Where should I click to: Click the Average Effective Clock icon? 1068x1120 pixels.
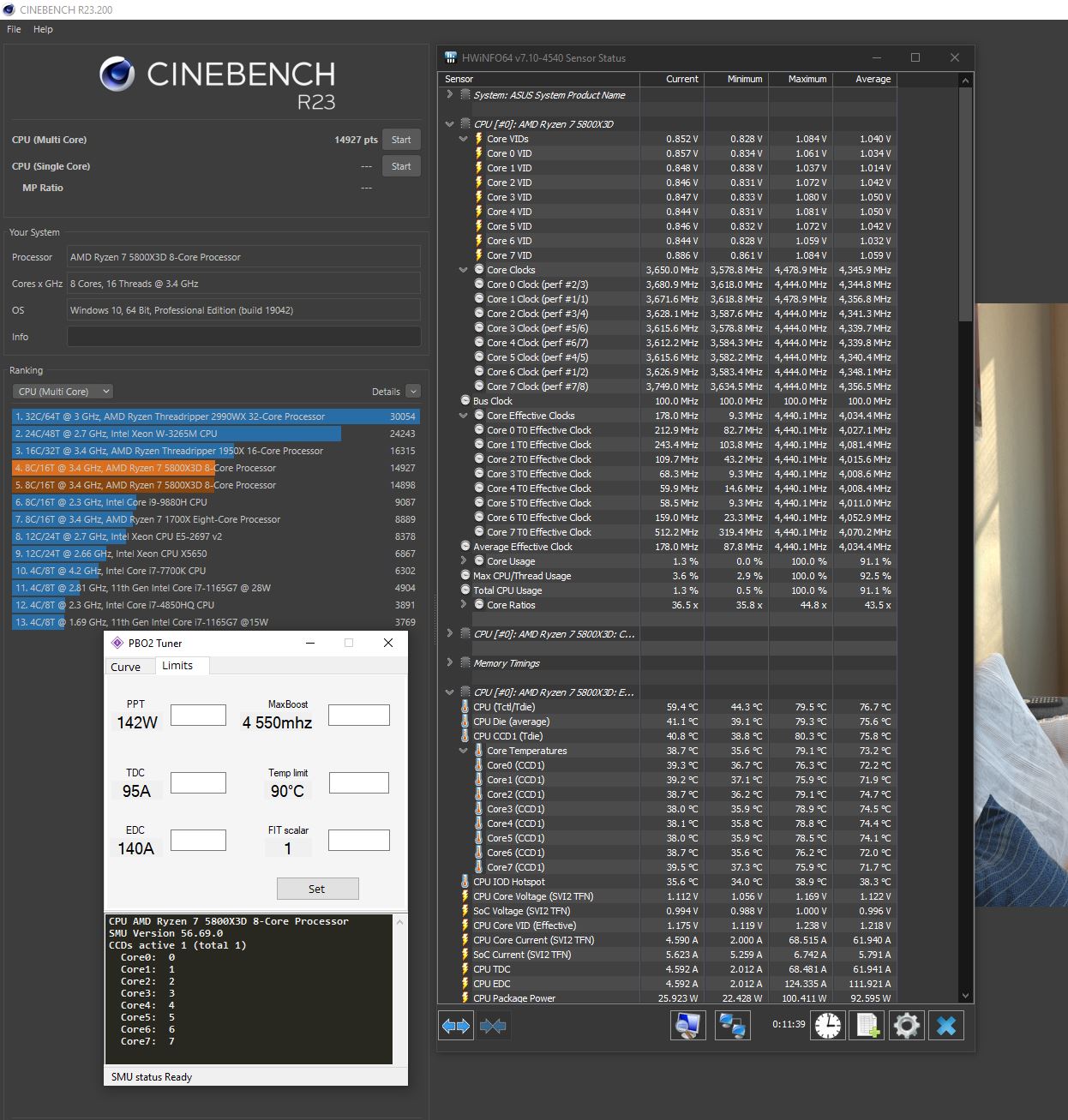point(465,547)
